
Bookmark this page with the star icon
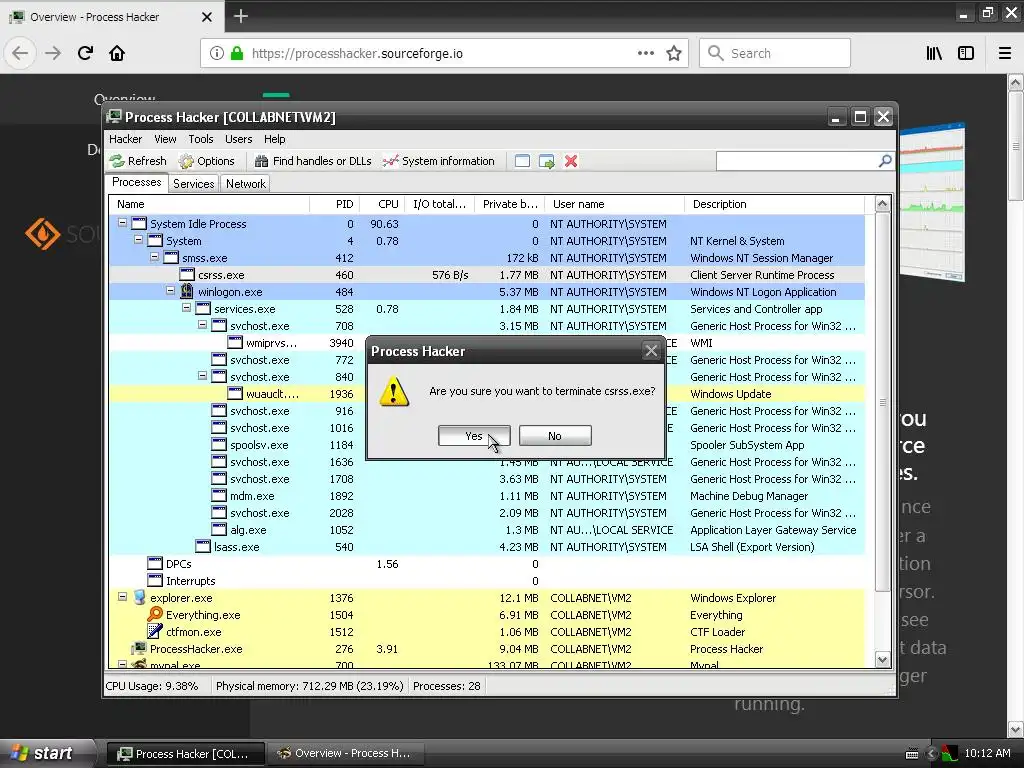coord(673,53)
